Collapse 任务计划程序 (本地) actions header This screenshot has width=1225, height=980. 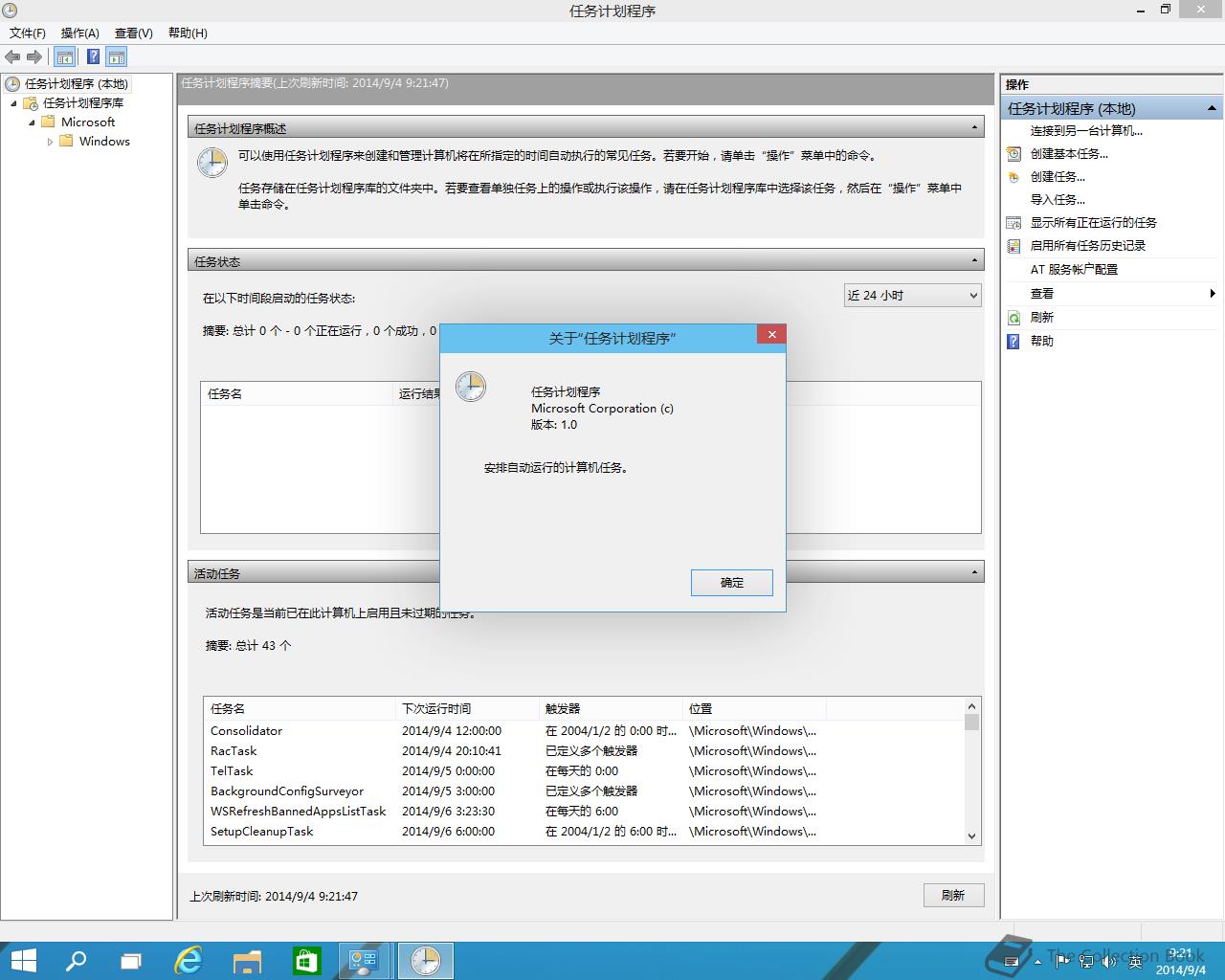[1212, 108]
